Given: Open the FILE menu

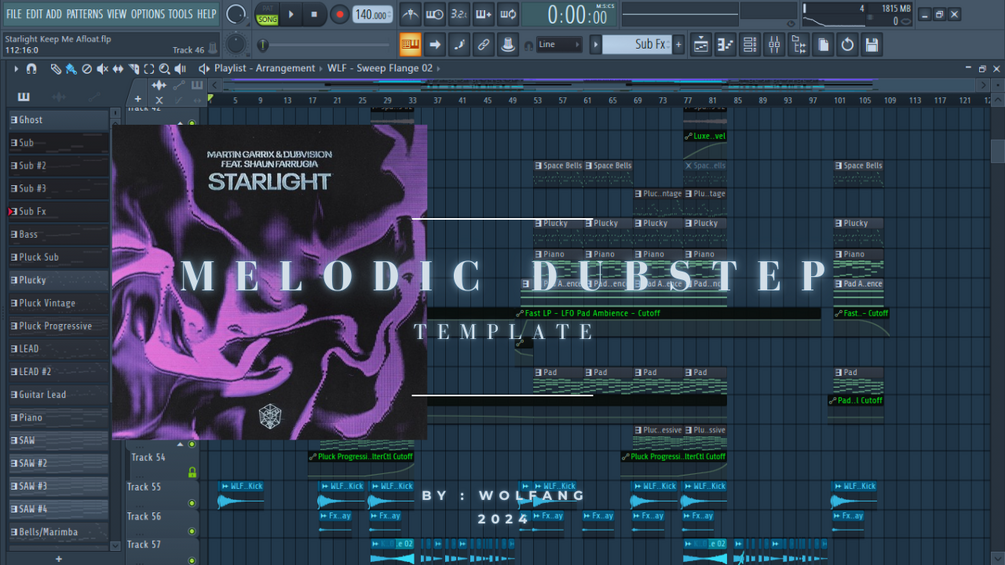Looking at the screenshot, I should pyautogui.click(x=13, y=14).
